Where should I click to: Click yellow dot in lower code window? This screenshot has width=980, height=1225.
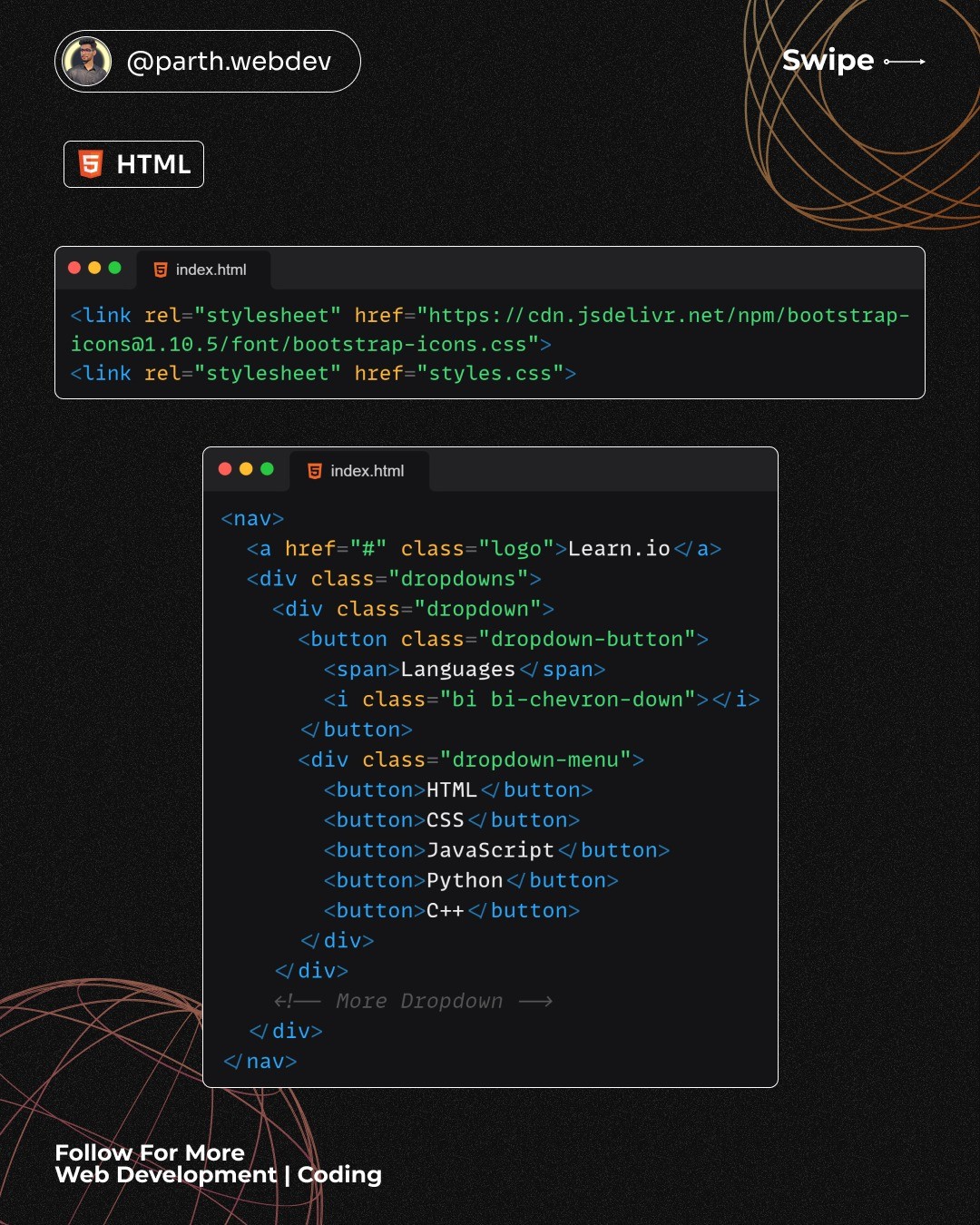pos(246,469)
